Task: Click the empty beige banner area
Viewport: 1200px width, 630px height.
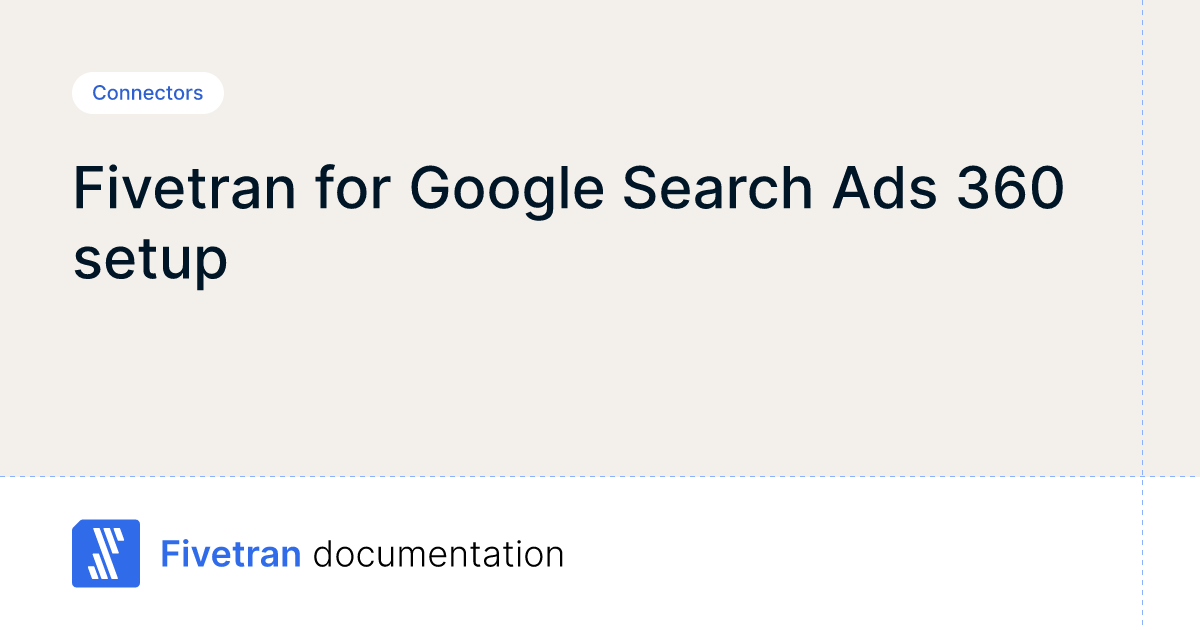Action: tap(600, 380)
